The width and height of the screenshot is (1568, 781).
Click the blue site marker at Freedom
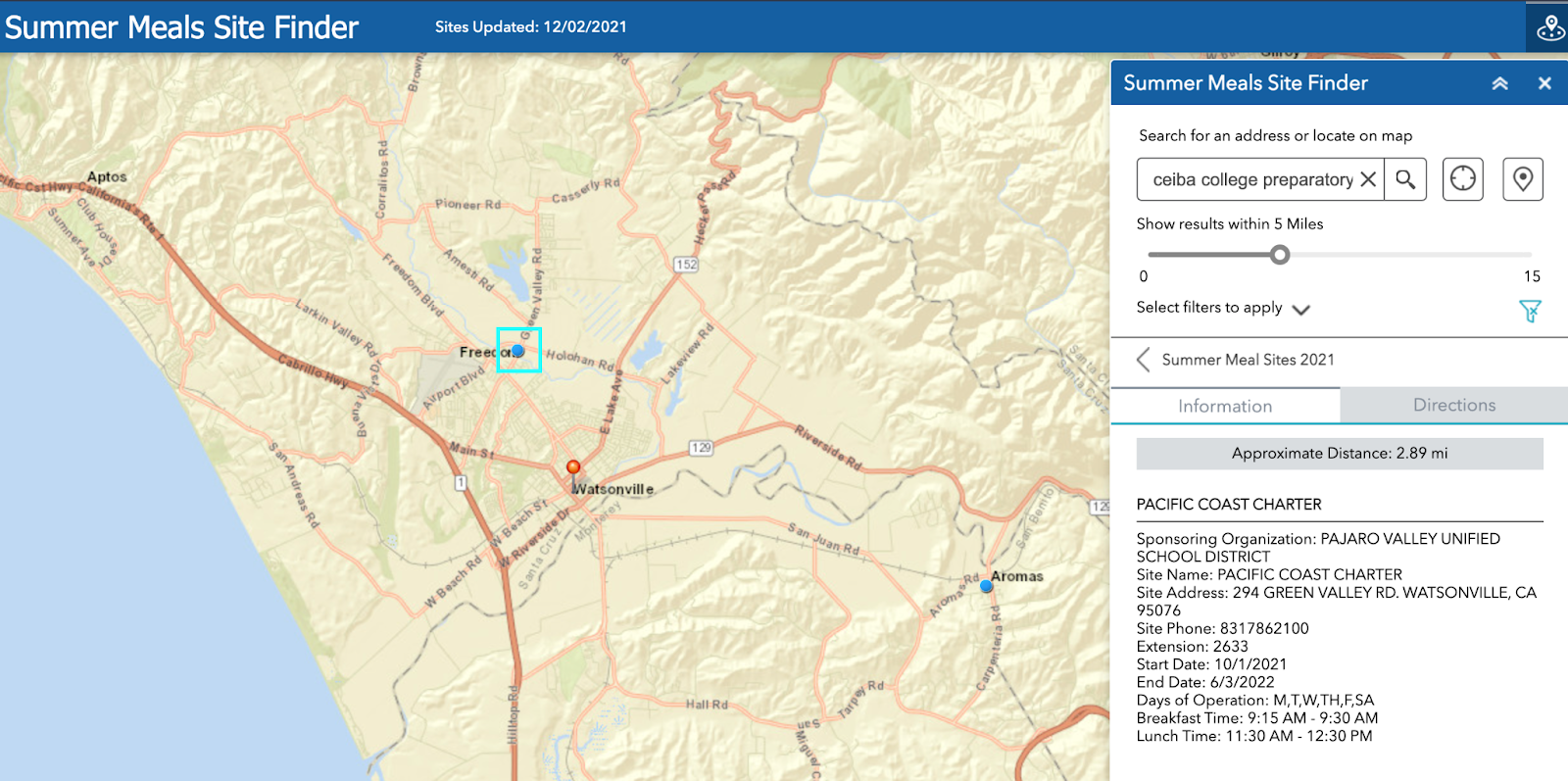point(518,350)
